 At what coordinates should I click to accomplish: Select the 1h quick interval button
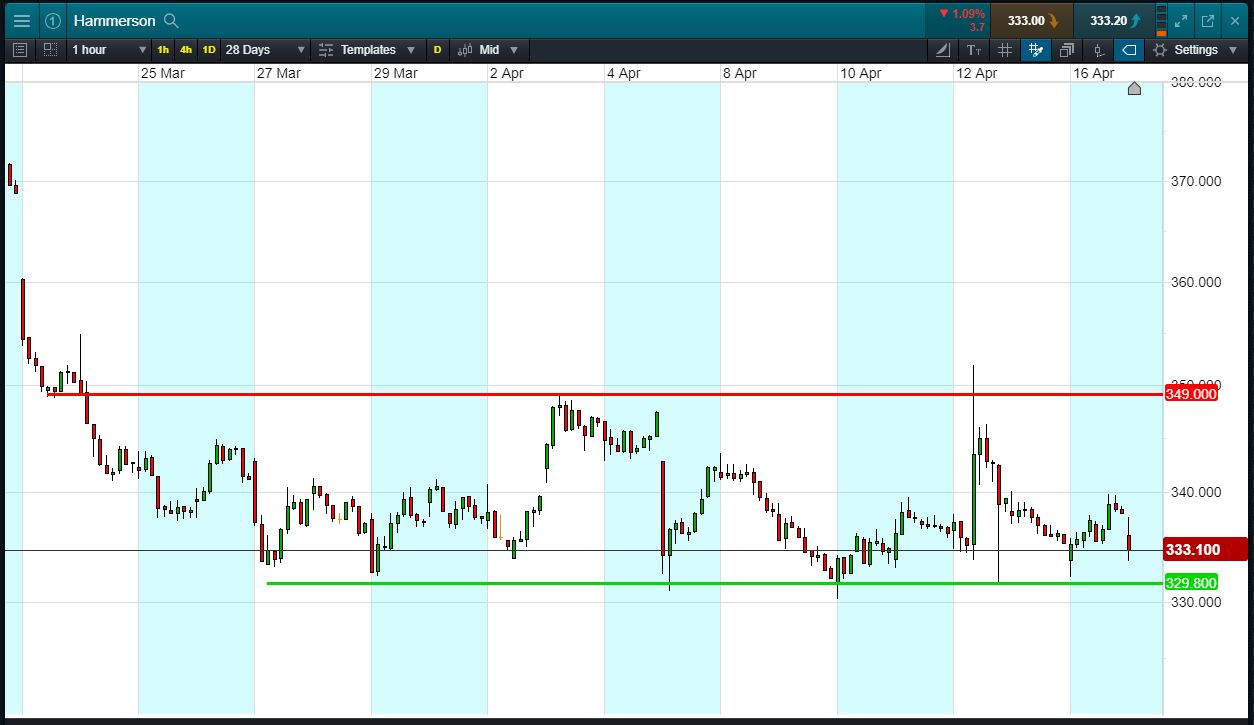coord(163,49)
